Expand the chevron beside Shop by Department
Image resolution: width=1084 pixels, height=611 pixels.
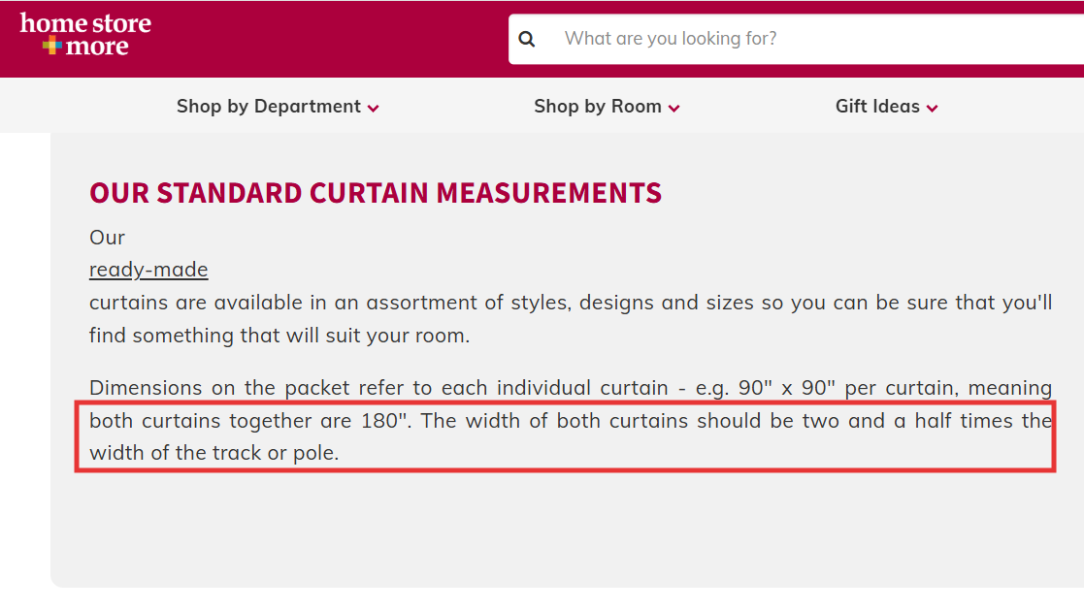(x=373, y=108)
